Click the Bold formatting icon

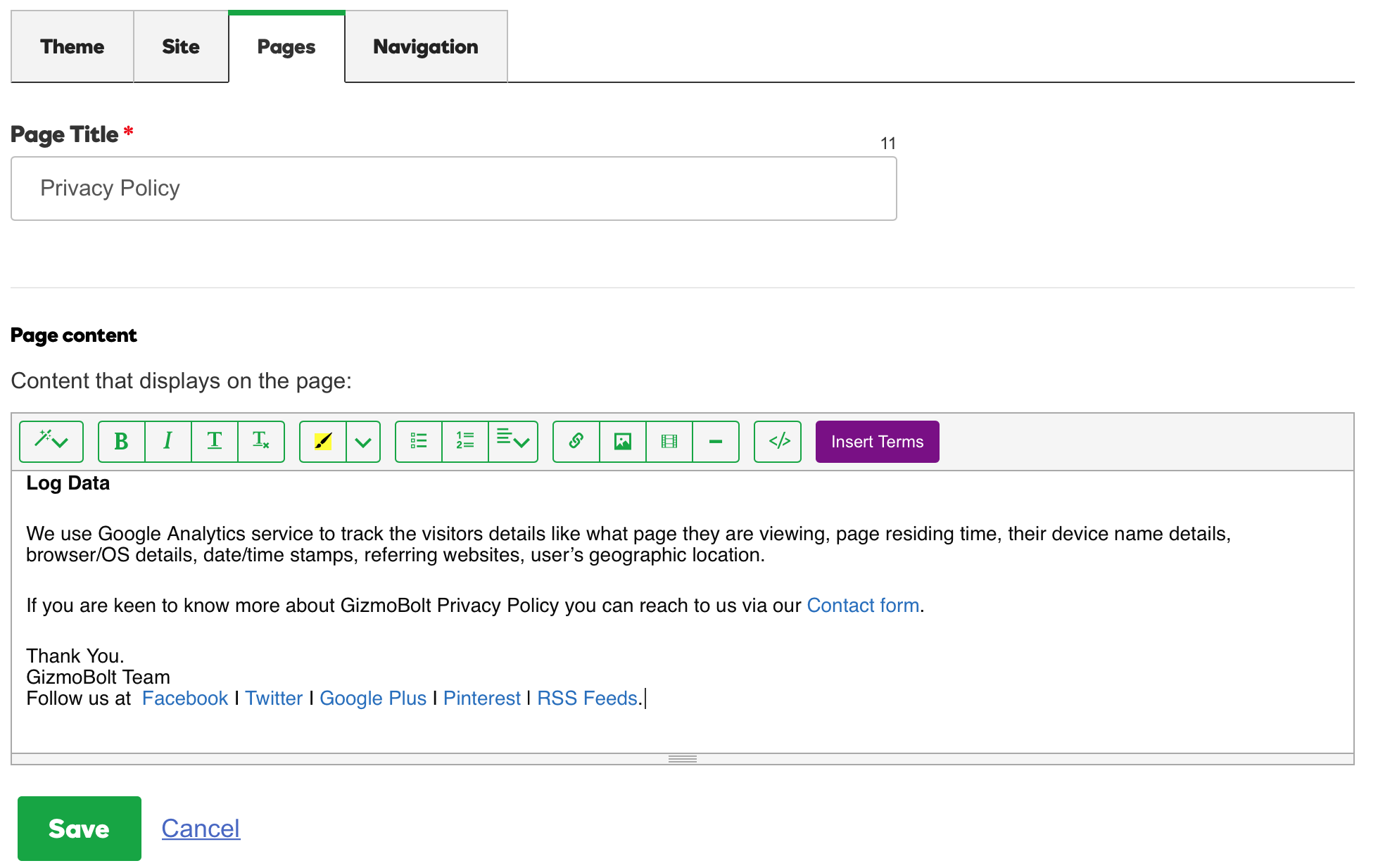(x=121, y=441)
